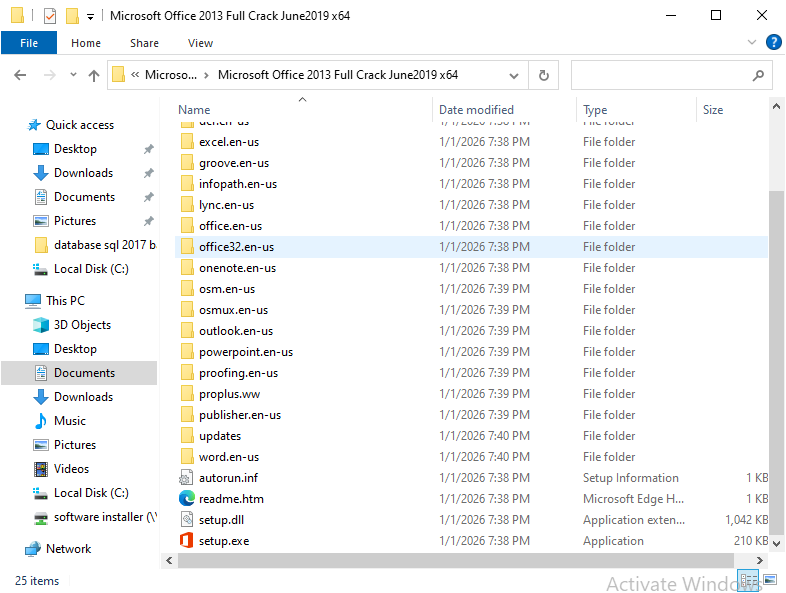The height and width of the screenshot is (593, 786).
Task: Sort by the Name column header
Action: point(194,110)
